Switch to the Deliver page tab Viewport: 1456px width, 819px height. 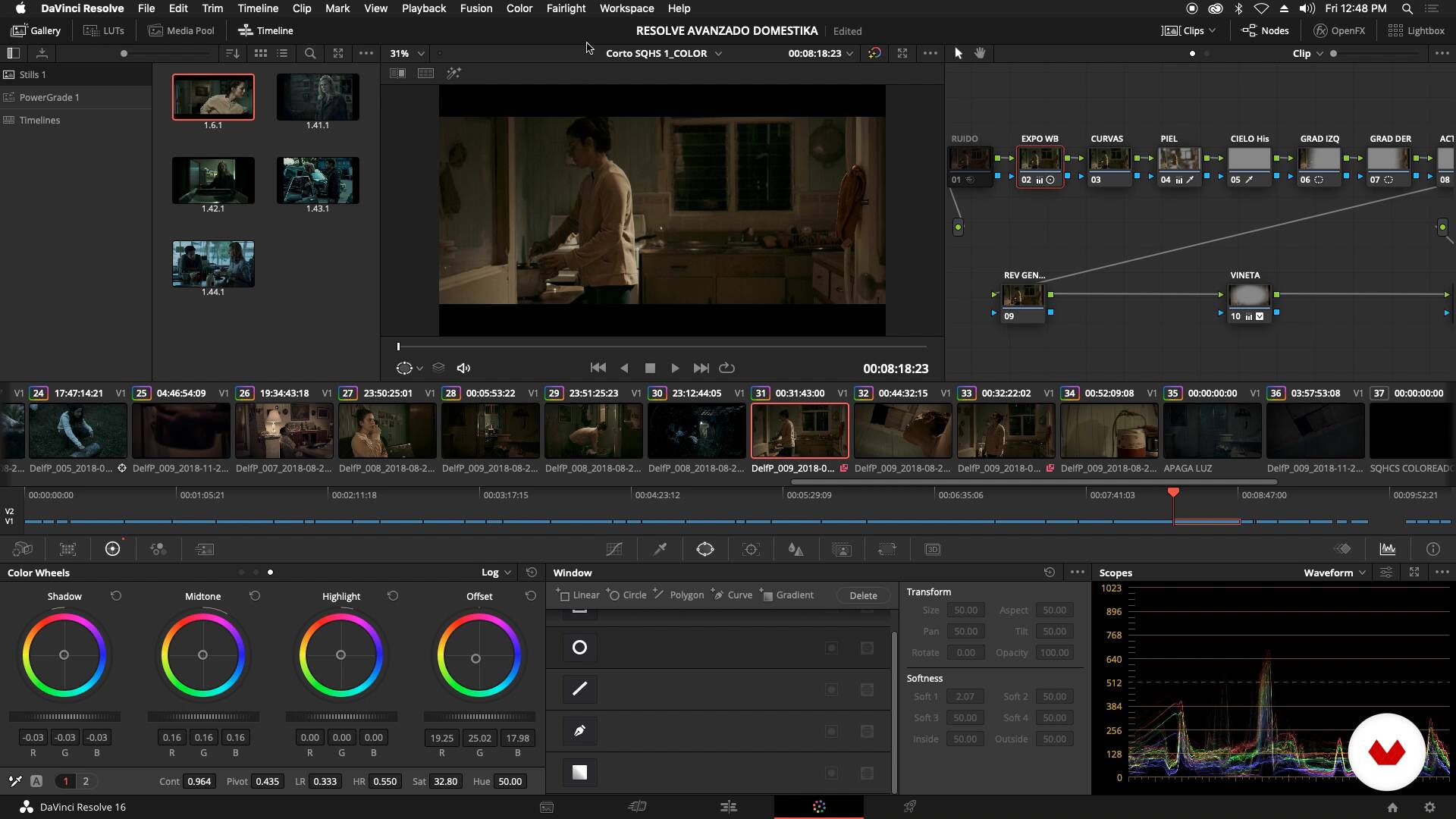[910, 807]
